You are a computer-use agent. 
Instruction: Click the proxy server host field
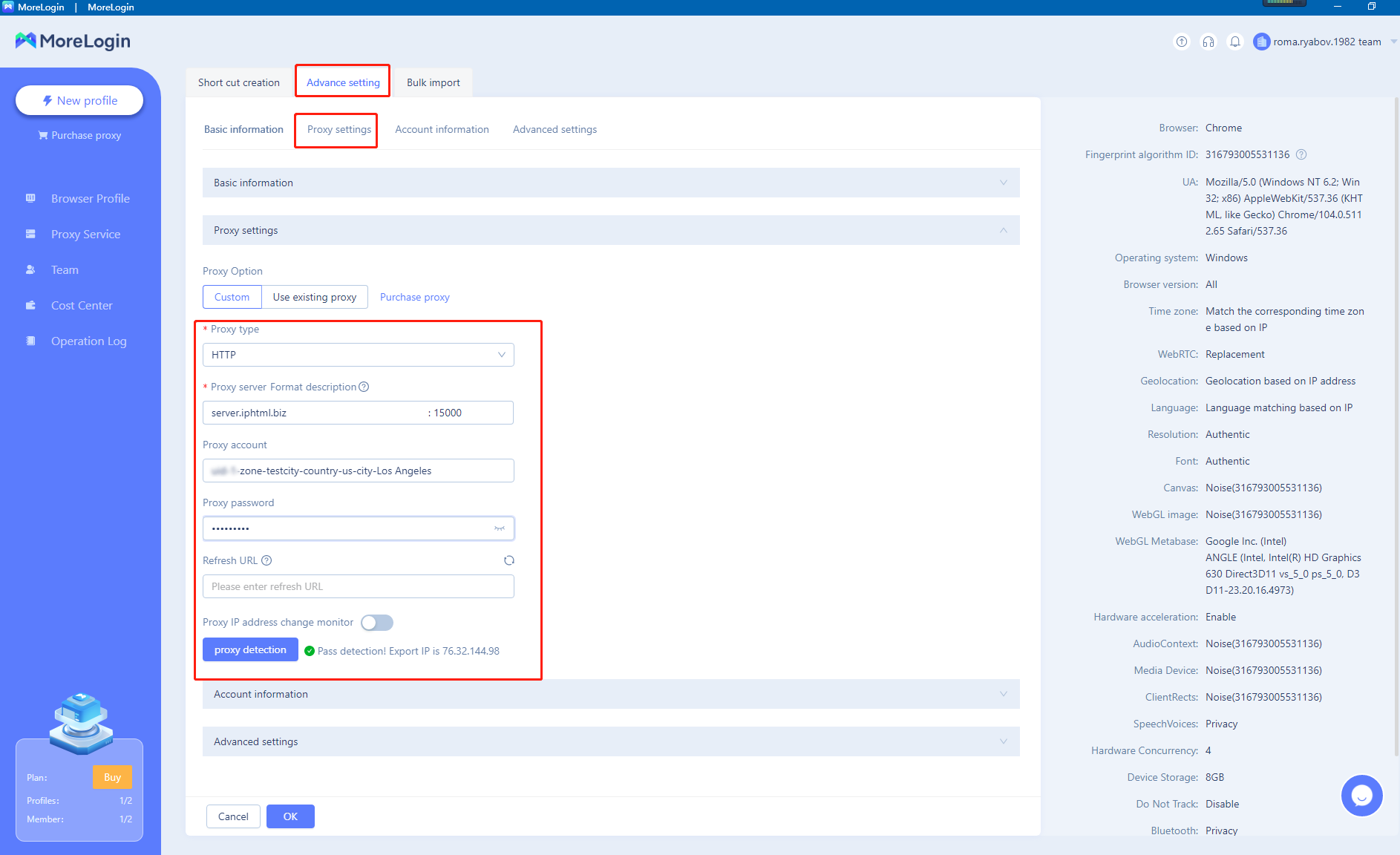tap(315, 413)
